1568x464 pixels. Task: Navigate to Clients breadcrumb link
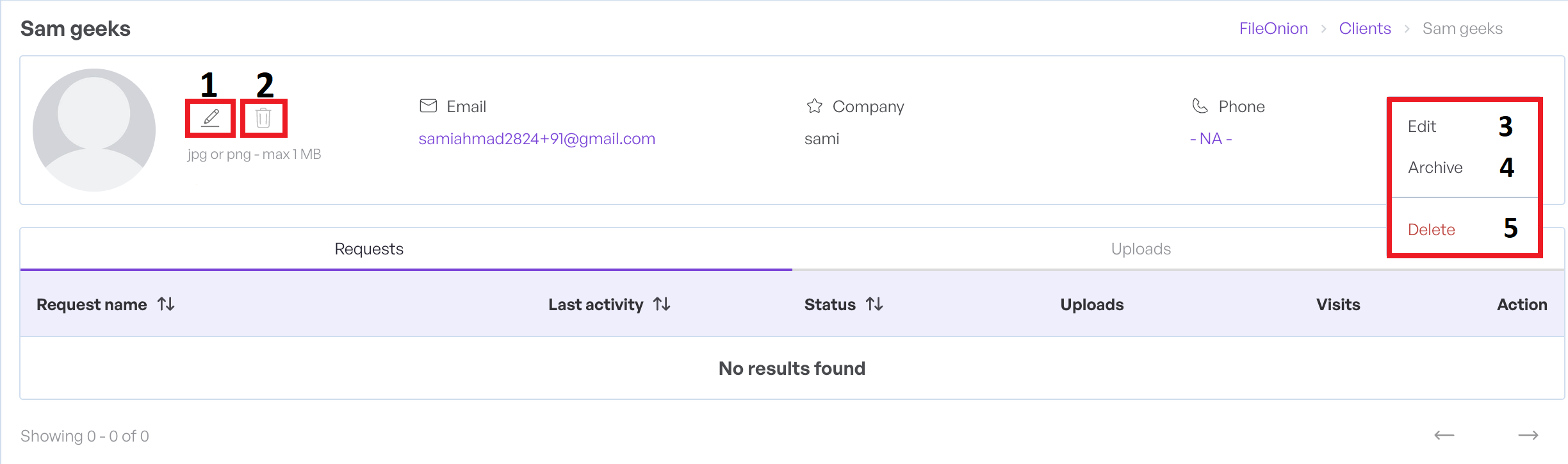point(1365,29)
